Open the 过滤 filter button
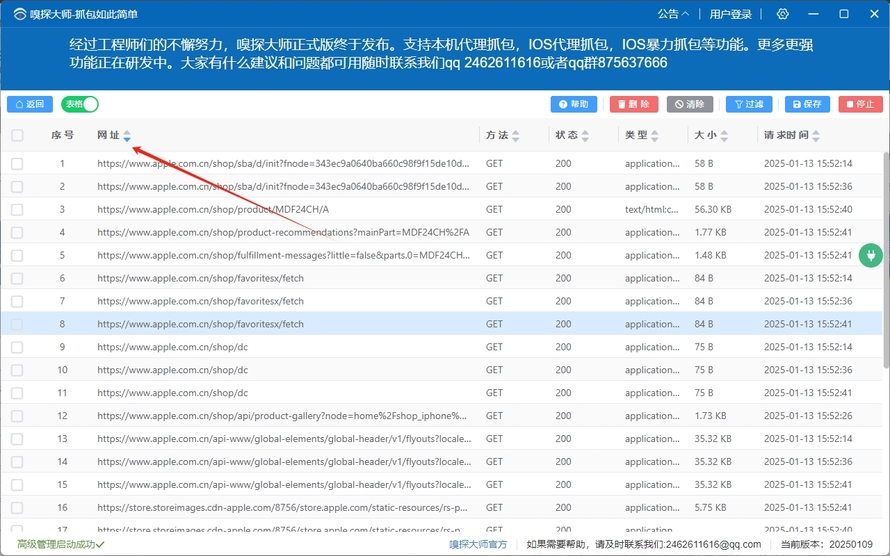The height and width of the screenshot is (556, 890). click(748, 104)
